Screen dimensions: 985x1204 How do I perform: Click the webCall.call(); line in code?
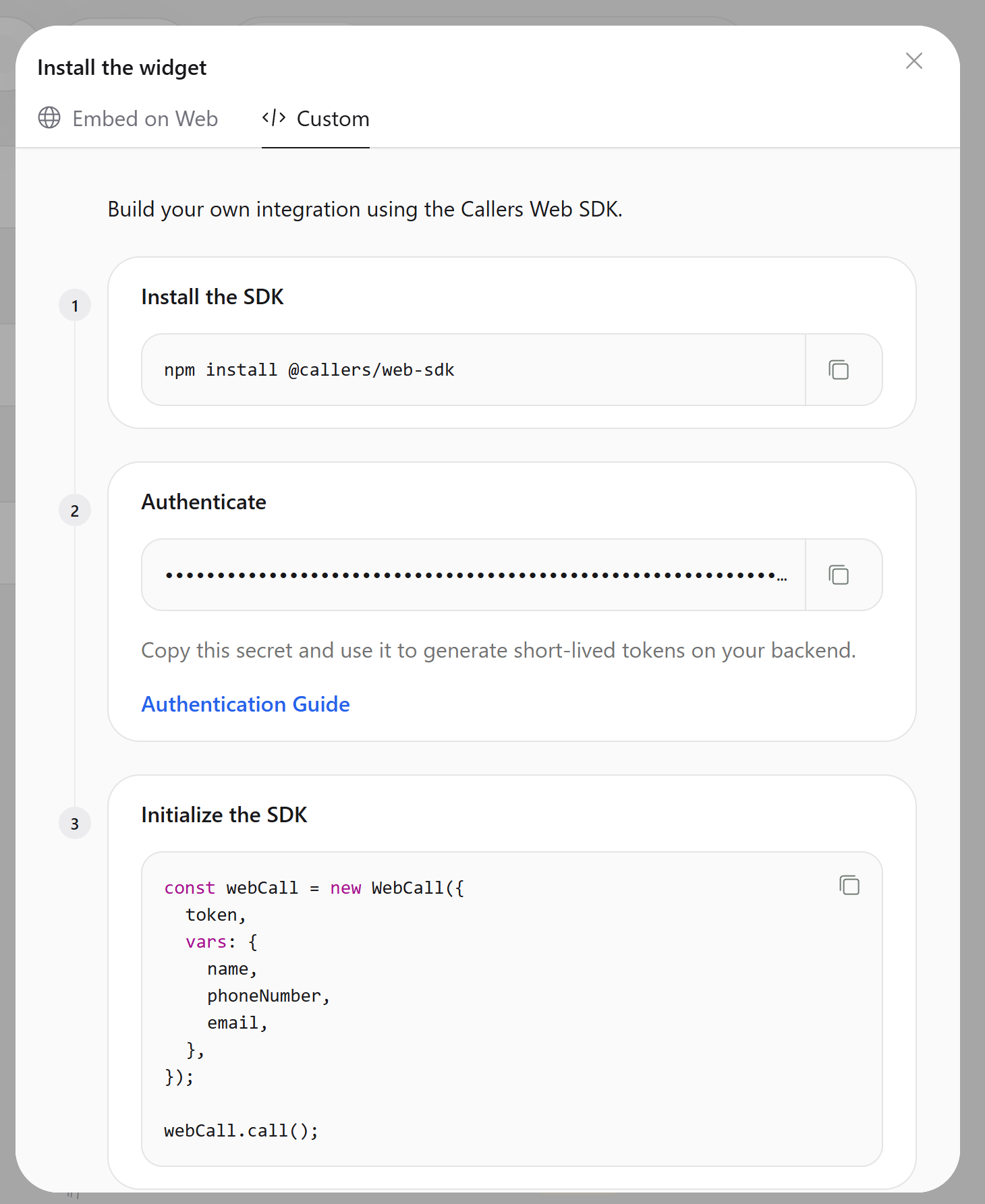click(x=241, y=1130)
